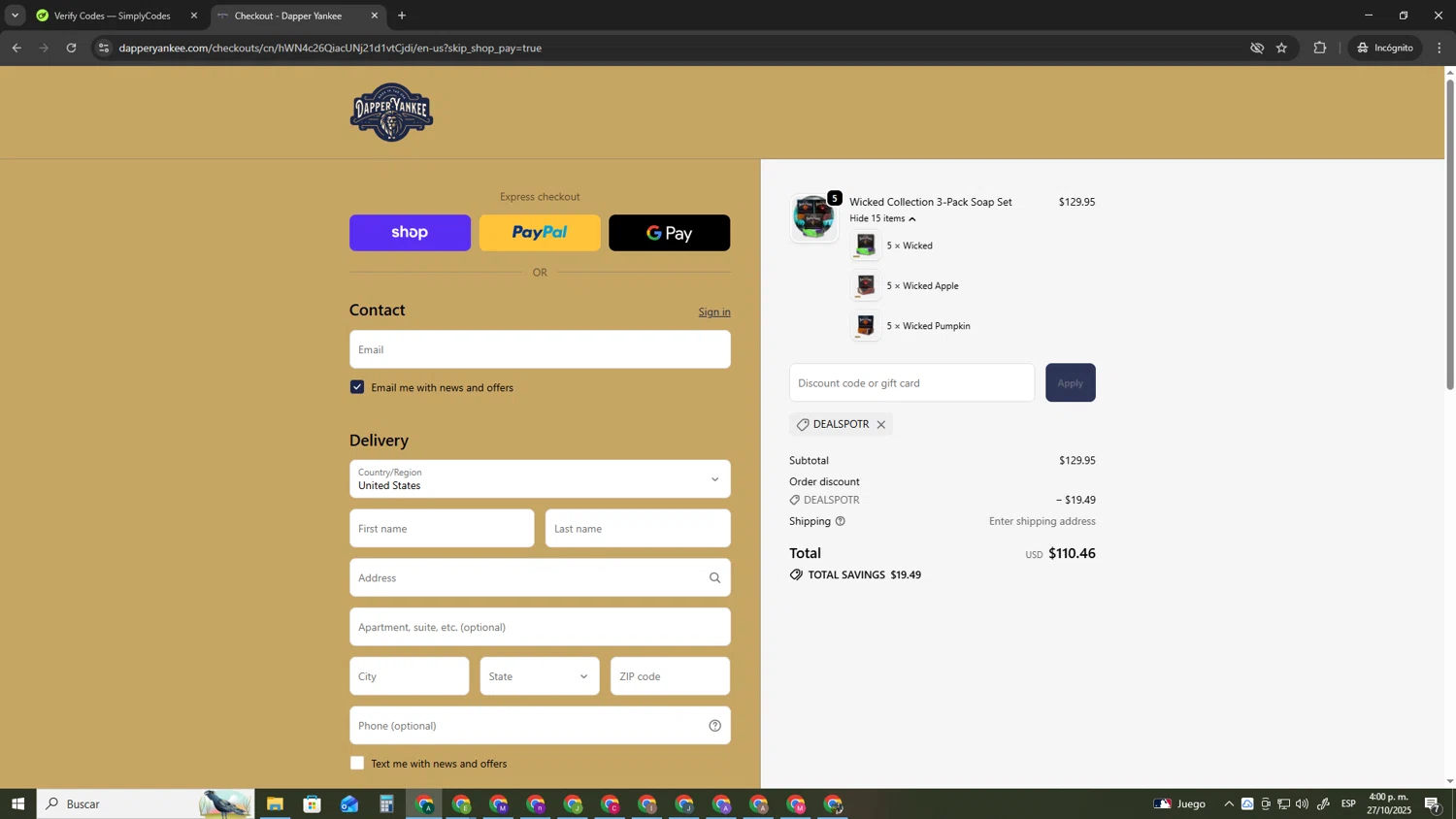Click the Juego news widget
Image resolution: width=1456 pixels, height=819 pixels.
point(1179,803)
